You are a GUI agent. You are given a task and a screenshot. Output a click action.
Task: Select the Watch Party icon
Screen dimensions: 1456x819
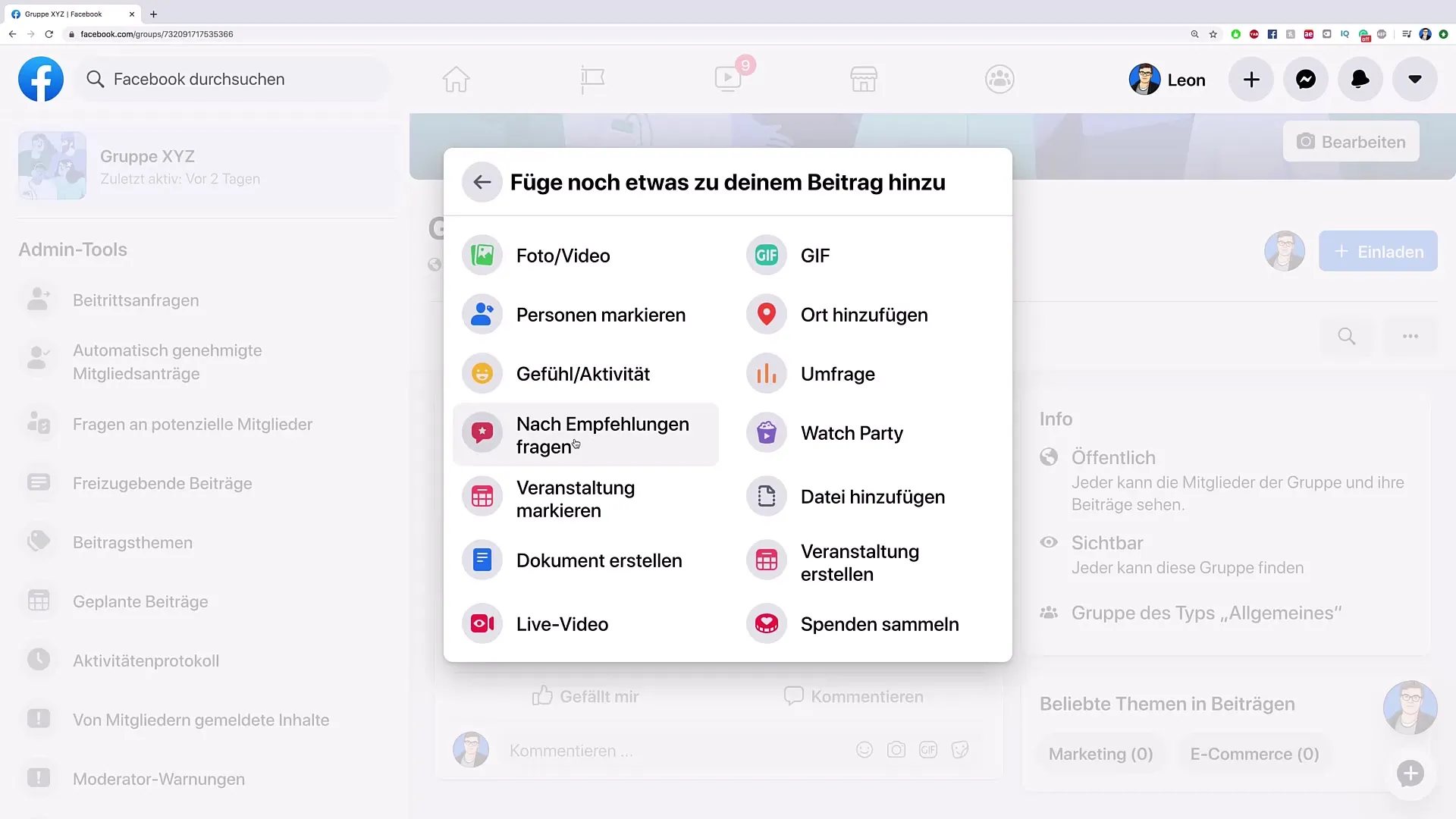(x=766, y=432)
